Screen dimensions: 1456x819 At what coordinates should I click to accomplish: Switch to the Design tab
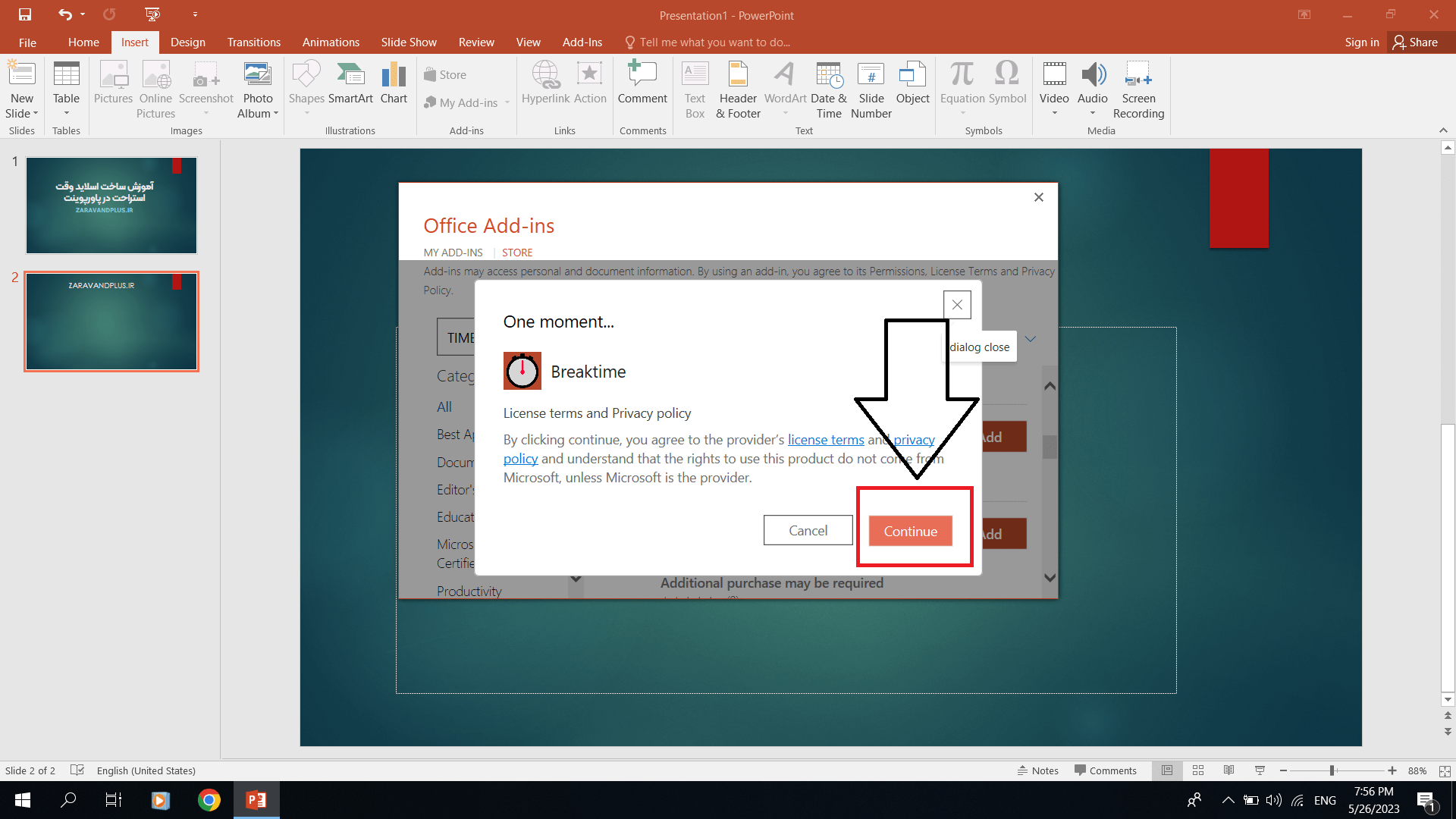(188, 42)
